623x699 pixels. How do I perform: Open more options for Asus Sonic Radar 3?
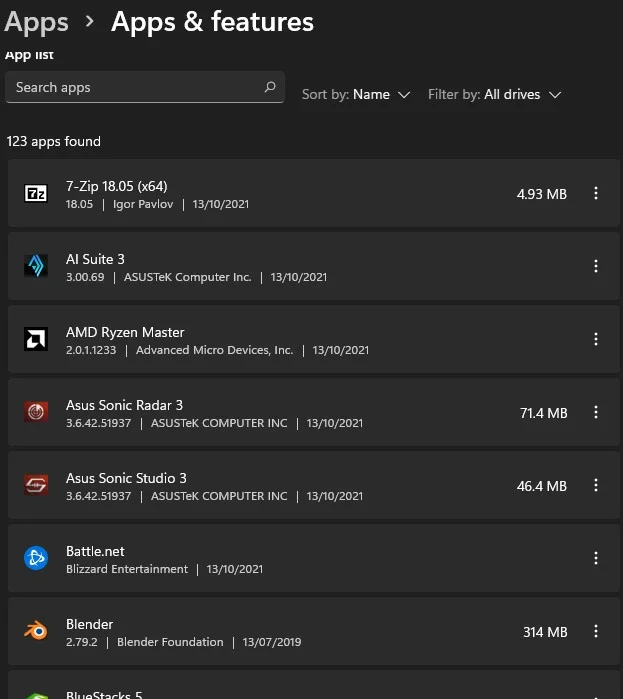click(x=596, y=412)
